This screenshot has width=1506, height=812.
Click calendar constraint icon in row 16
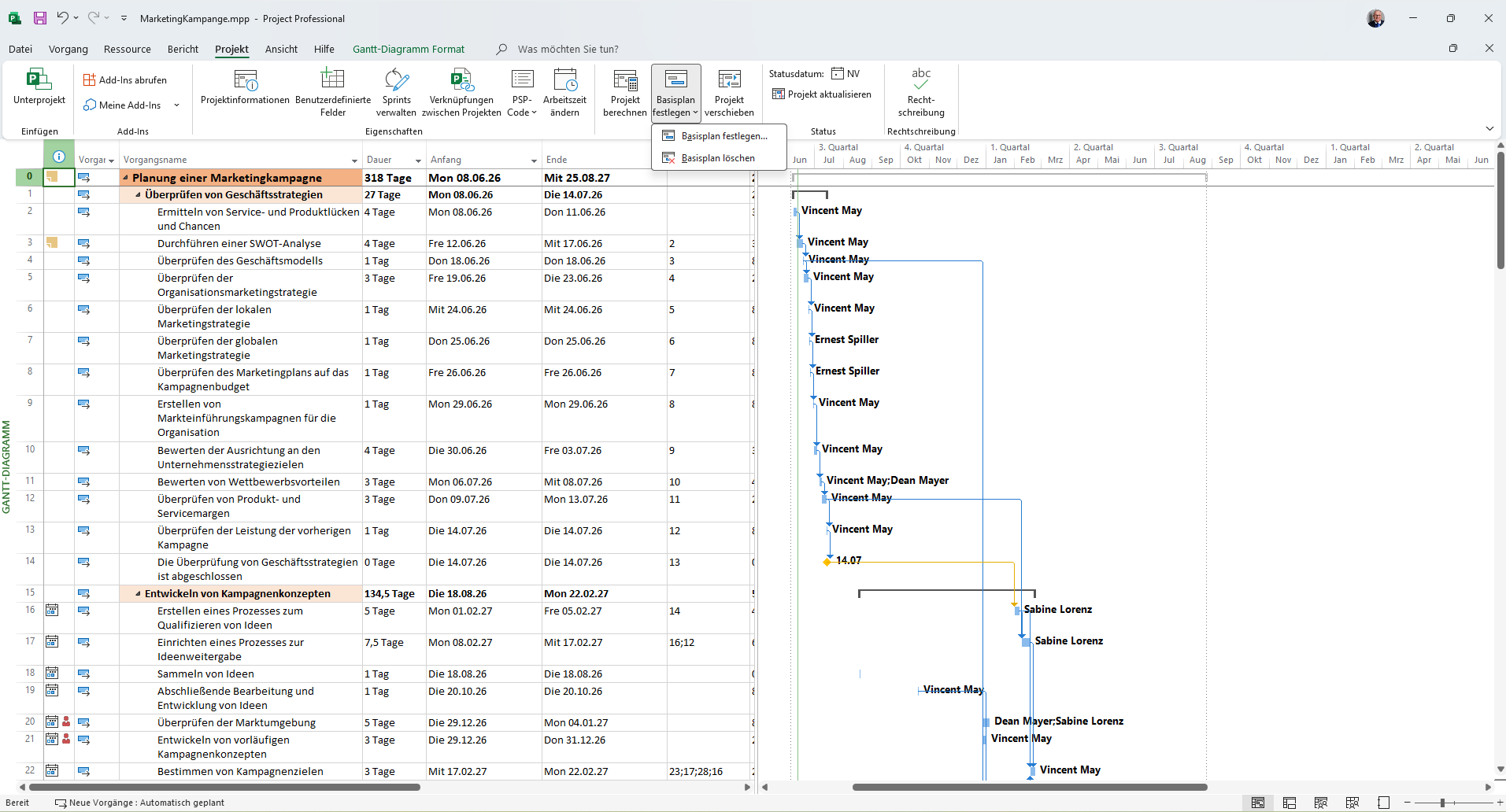(52, 610)
